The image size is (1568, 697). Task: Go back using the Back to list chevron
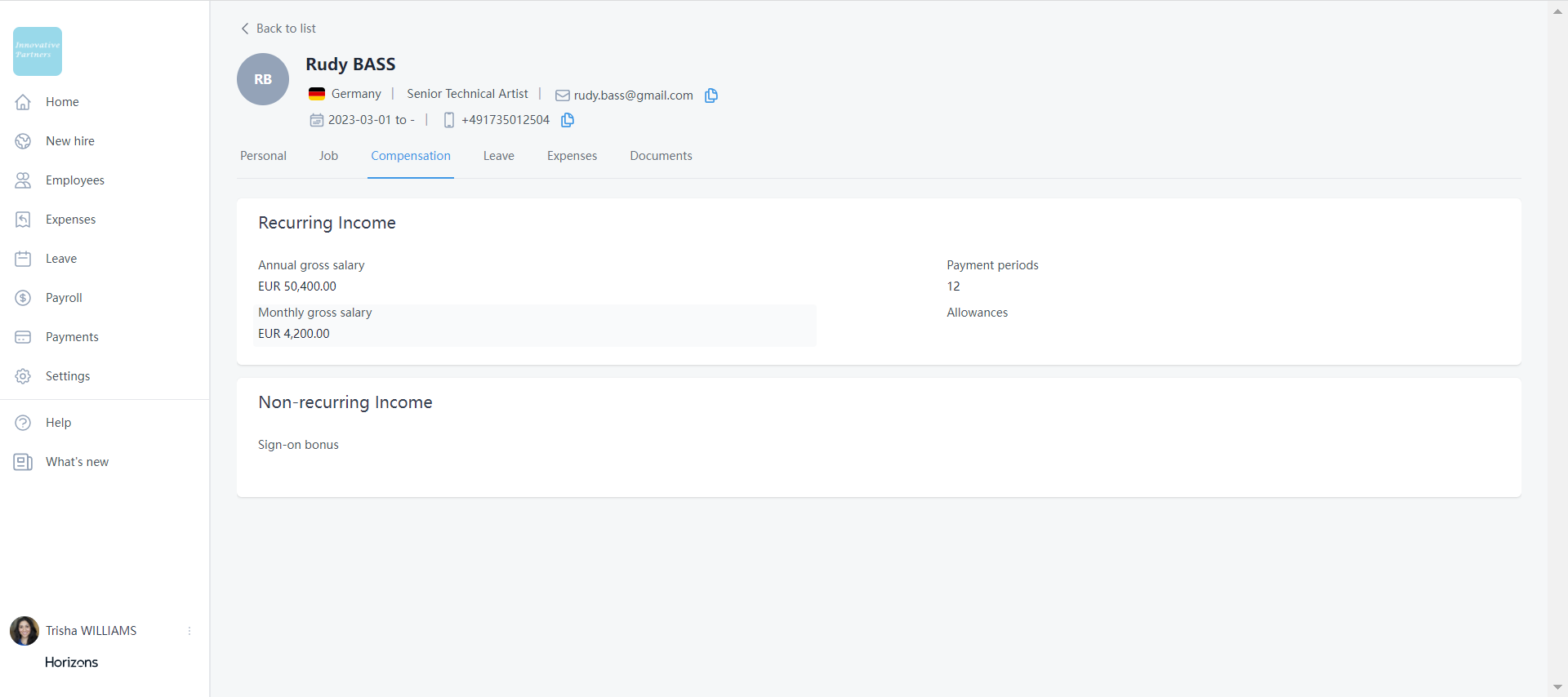point(245,29)
